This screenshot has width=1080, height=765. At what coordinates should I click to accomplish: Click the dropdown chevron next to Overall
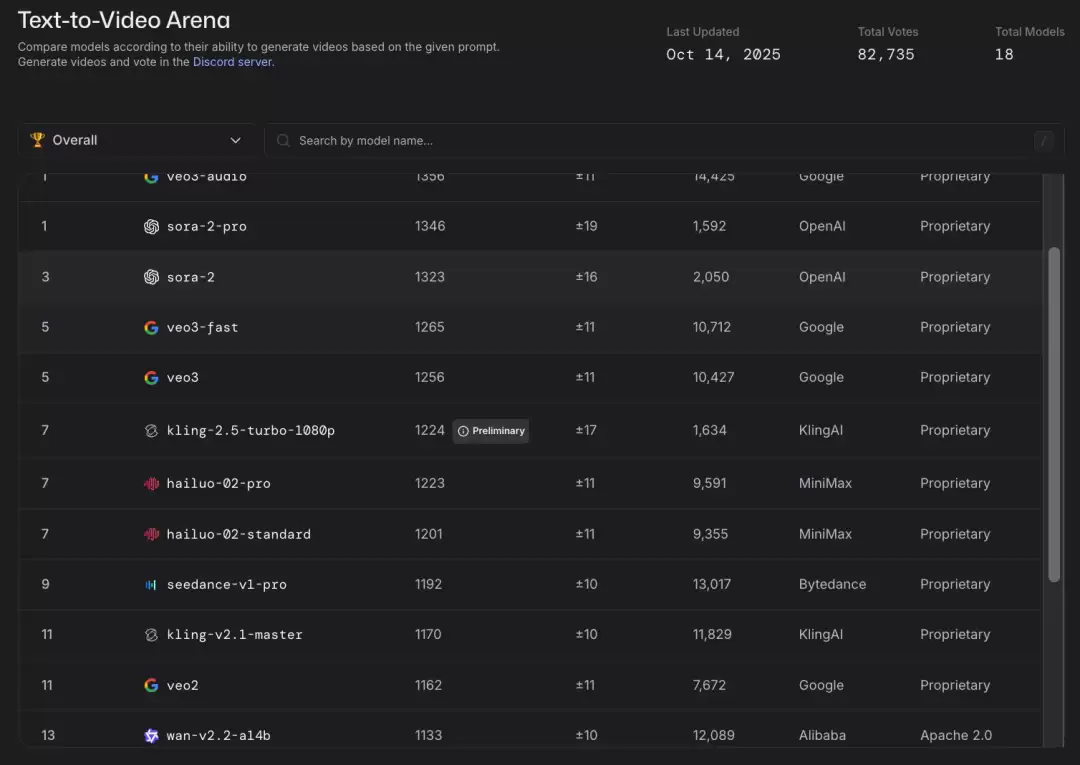pos(236,140)
